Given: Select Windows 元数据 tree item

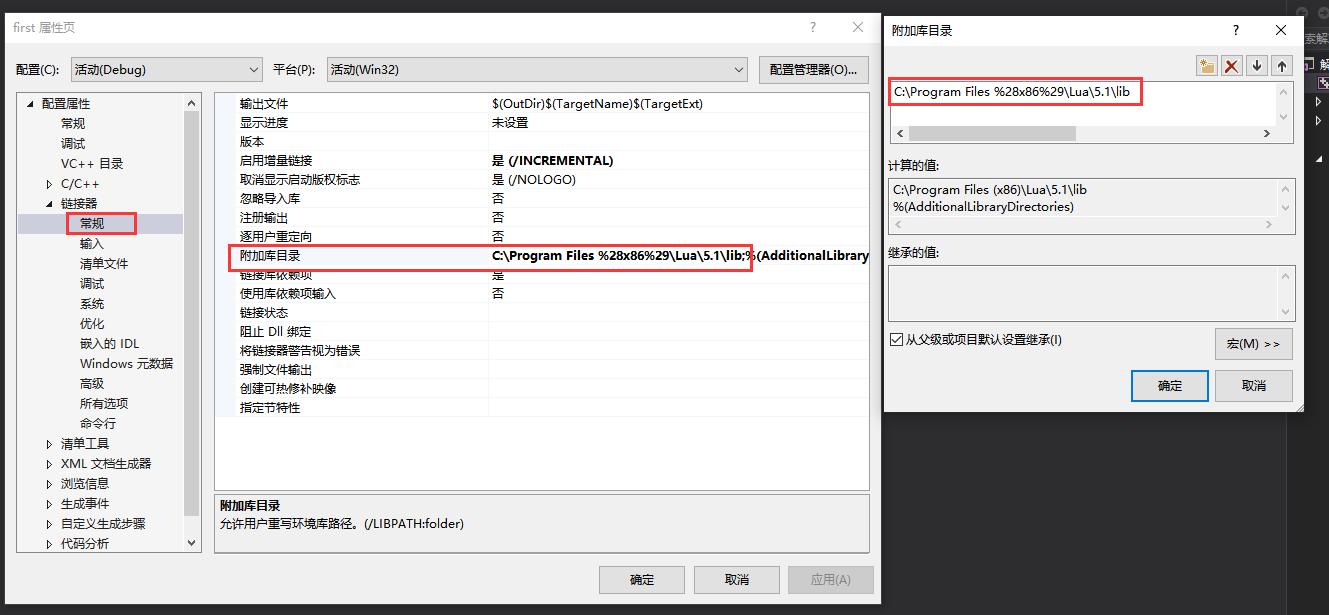Looking at the screenshot, I should tap(126, 364).
